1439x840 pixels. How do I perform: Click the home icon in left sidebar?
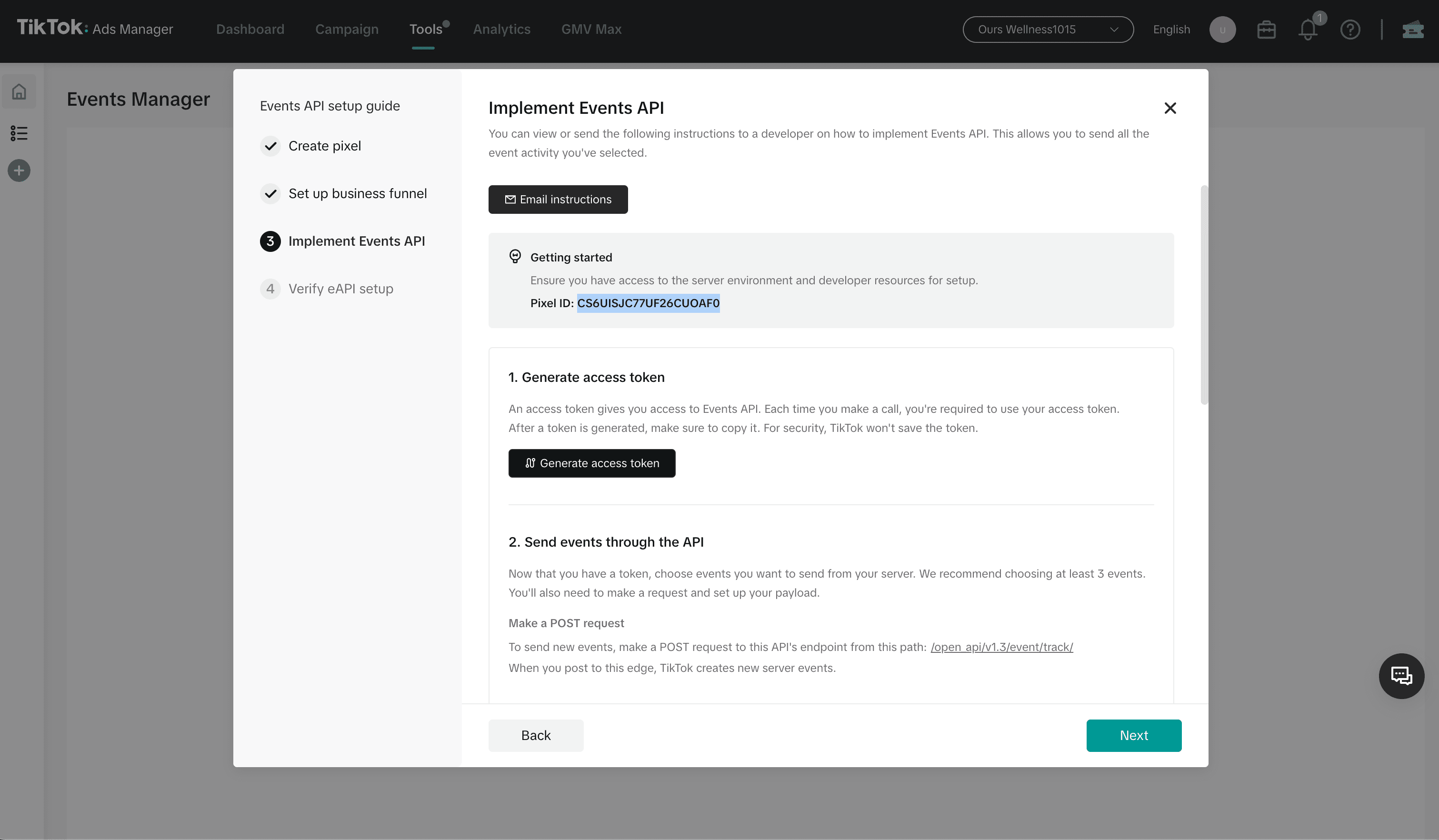coord(19,91)
